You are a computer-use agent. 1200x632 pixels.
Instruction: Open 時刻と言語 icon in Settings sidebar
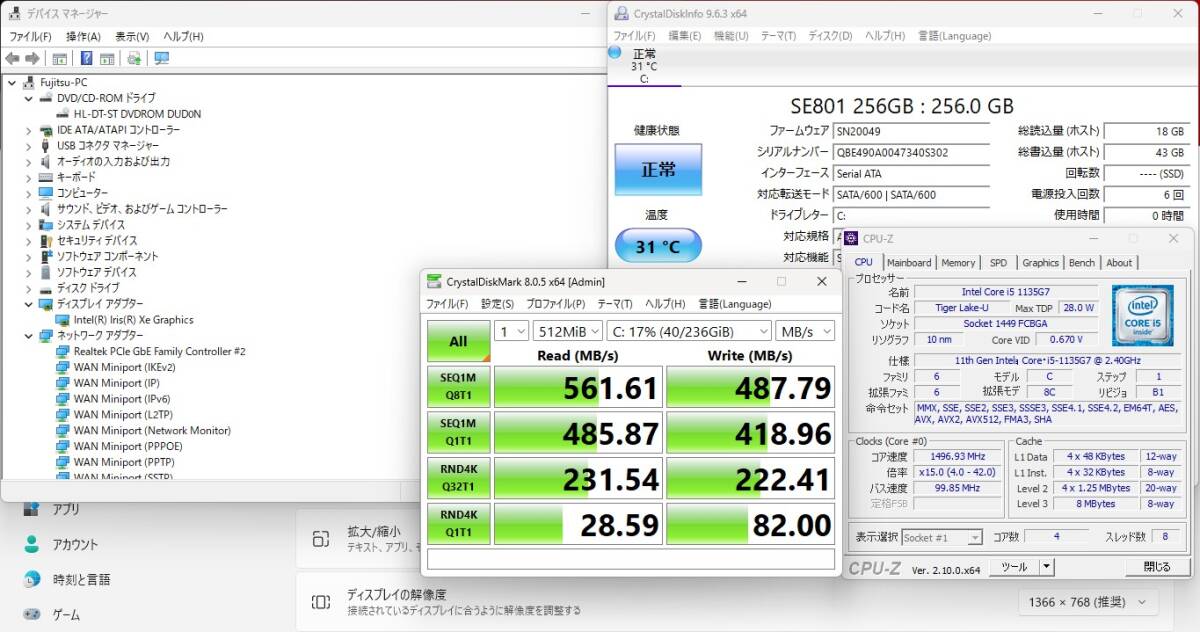pos(33,580)
